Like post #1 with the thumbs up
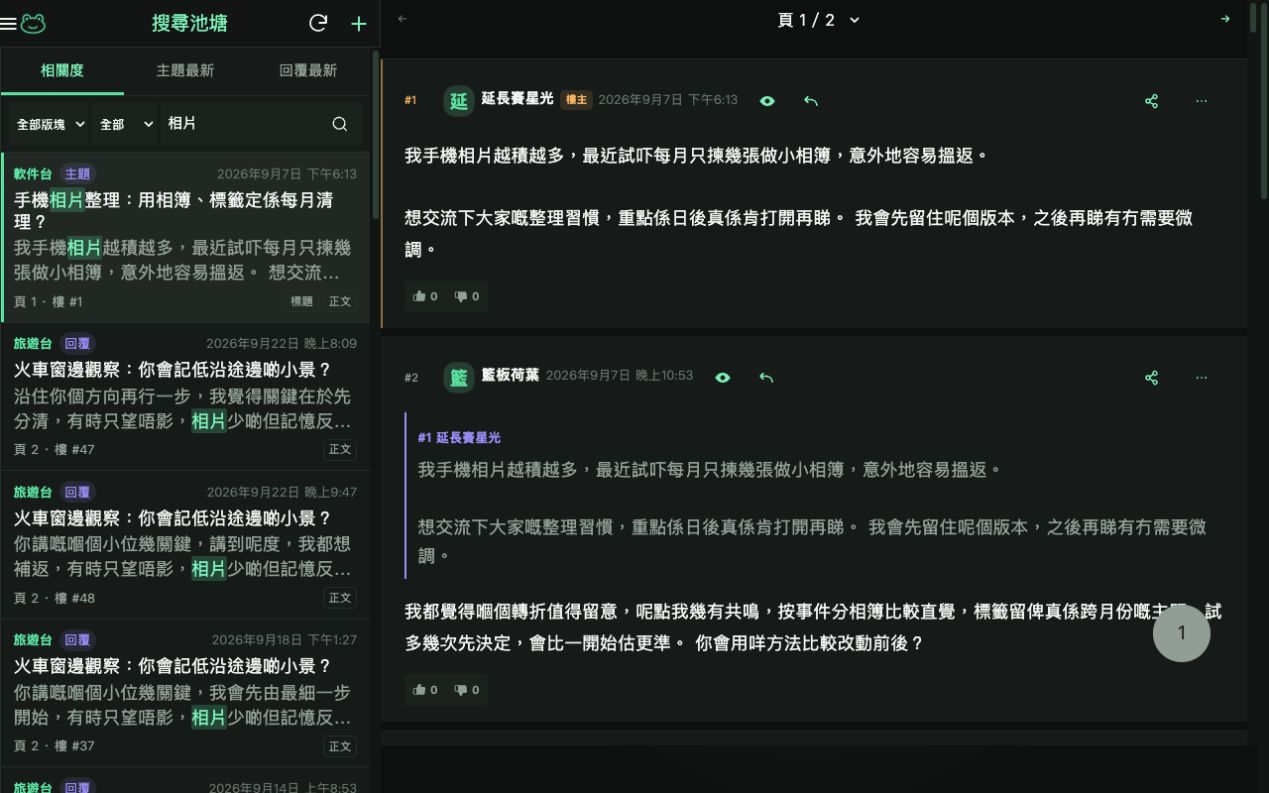 pyautogui.click(x=425, y=296)
